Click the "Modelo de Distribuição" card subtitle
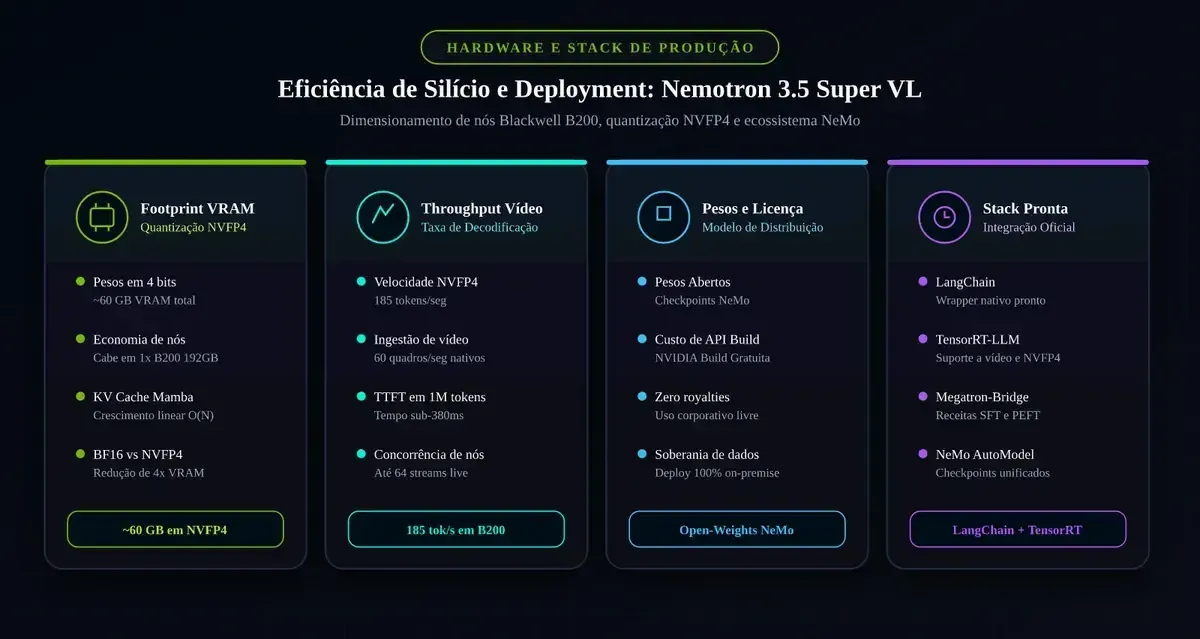The width and height of the screenshot is (1200, 639). pos(763,227)
